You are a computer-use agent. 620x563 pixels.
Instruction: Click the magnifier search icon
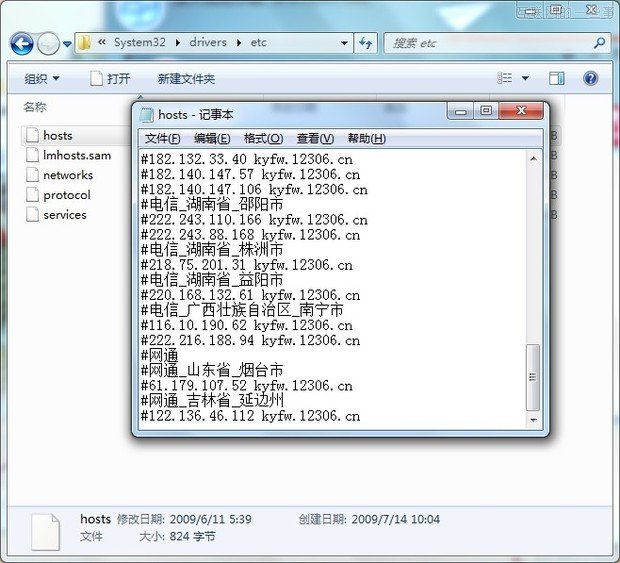[x=600, y=43]
